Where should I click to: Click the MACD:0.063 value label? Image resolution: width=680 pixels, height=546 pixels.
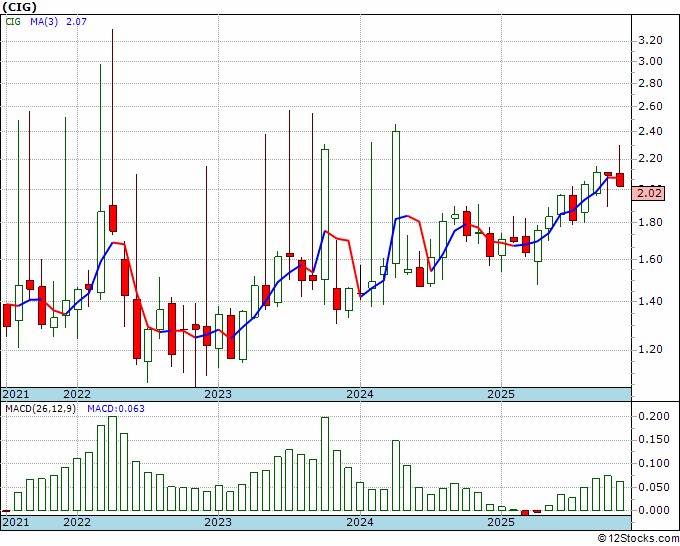click(116, 409)
